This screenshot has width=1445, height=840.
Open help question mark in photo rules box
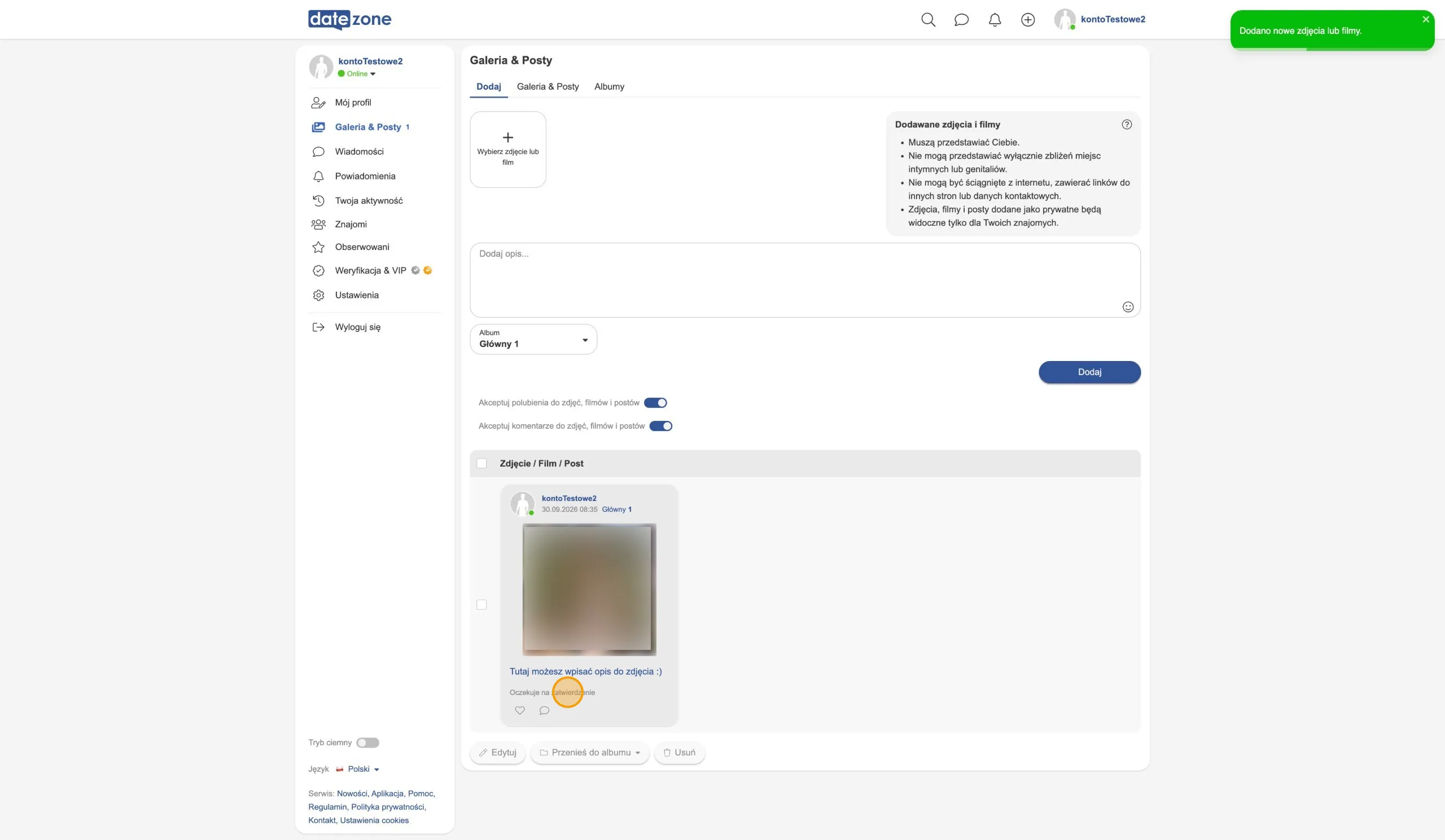[x=1126, y=124]
